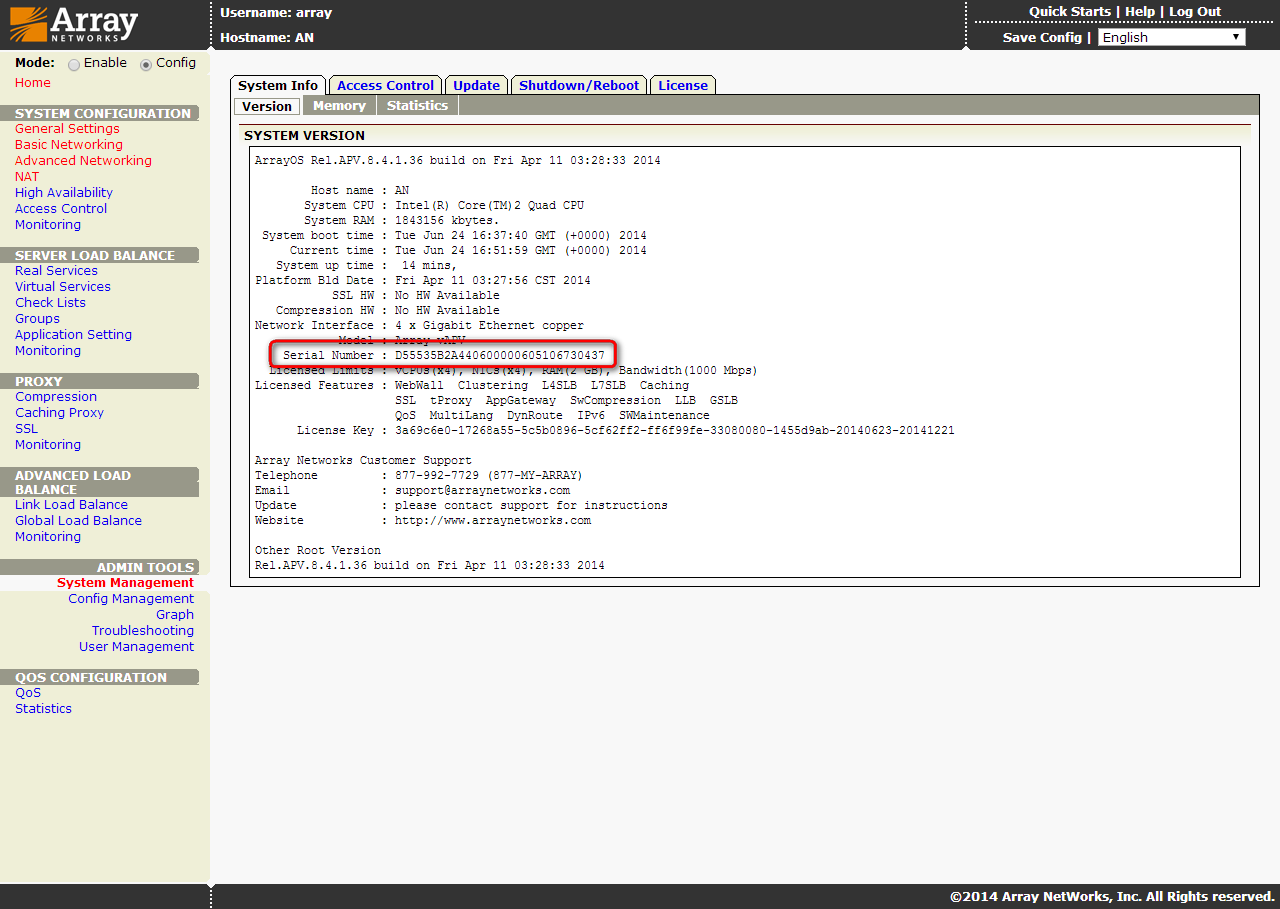Open Graph under Admin Tools
Image resolution: width=1280 pixels, height=909 pixels.
coord(175,615)
